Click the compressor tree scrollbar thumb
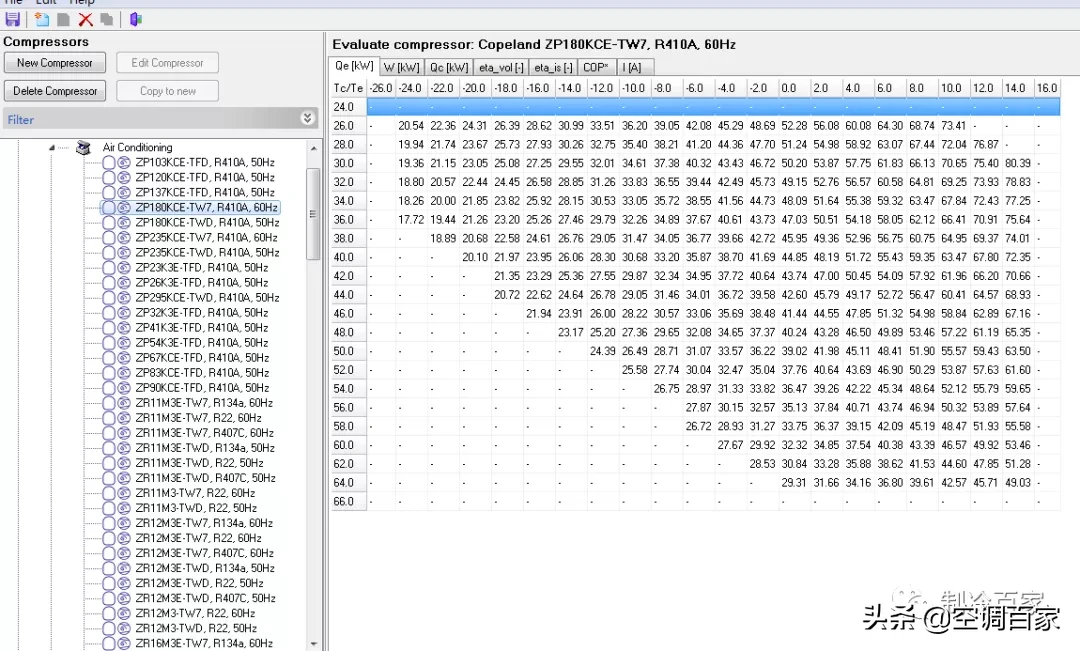This screenshot has height=651, width=1080. 313,214
